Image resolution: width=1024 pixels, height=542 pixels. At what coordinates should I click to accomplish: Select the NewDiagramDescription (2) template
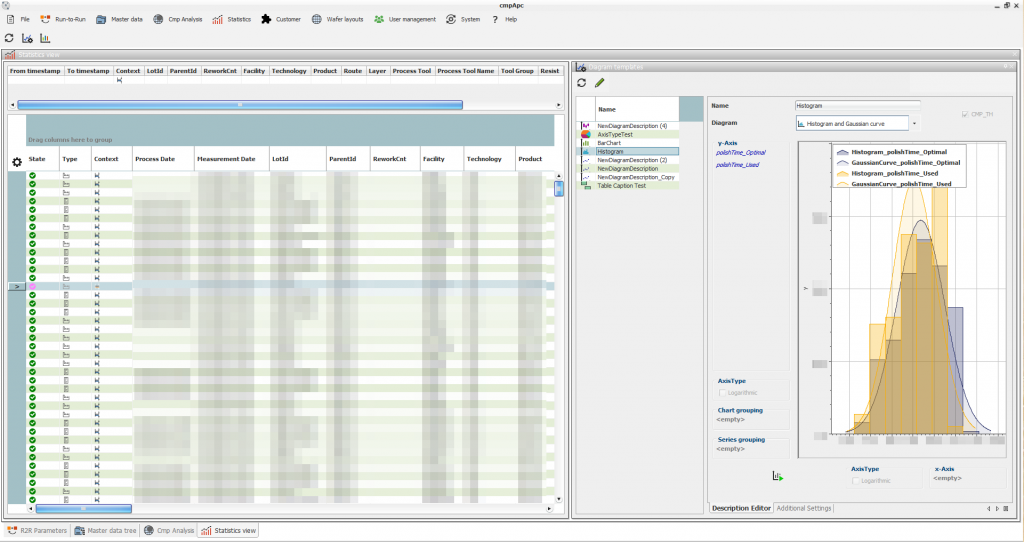(632, 159)
